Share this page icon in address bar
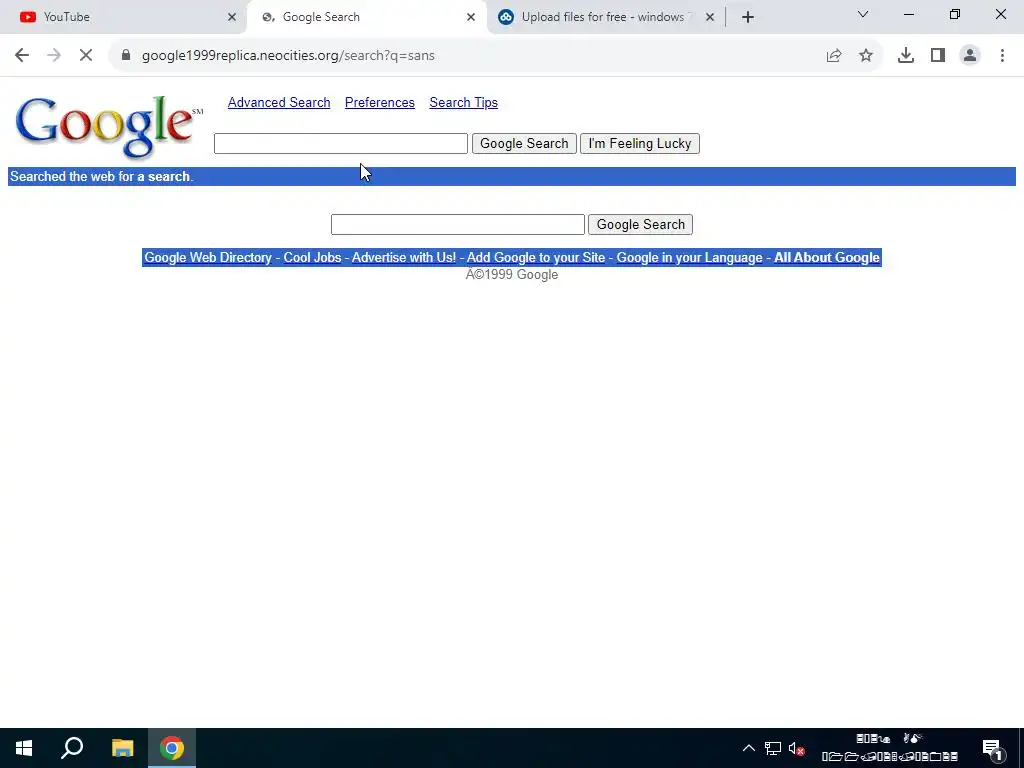Image resolution: width=1024 pixels, height=768 pixels. tap(834, 56)
